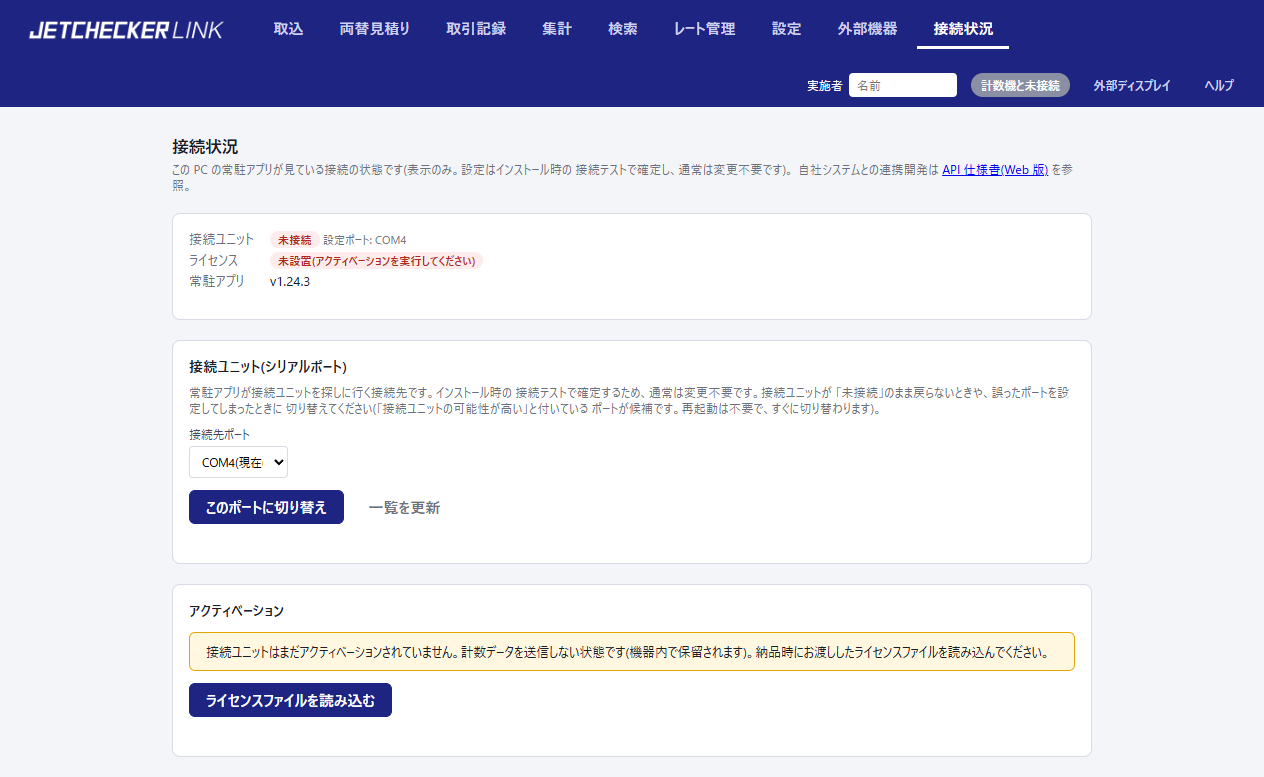This screenshot has width=1264, height=777.
Task: Open the 両替見積り tab
Action: click(x=374, y=29)
